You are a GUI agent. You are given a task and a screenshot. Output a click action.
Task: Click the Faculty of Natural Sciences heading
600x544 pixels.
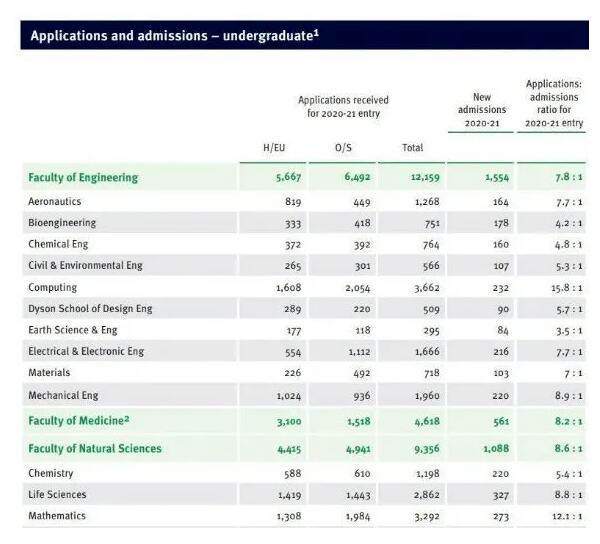[x=95, y=448]
